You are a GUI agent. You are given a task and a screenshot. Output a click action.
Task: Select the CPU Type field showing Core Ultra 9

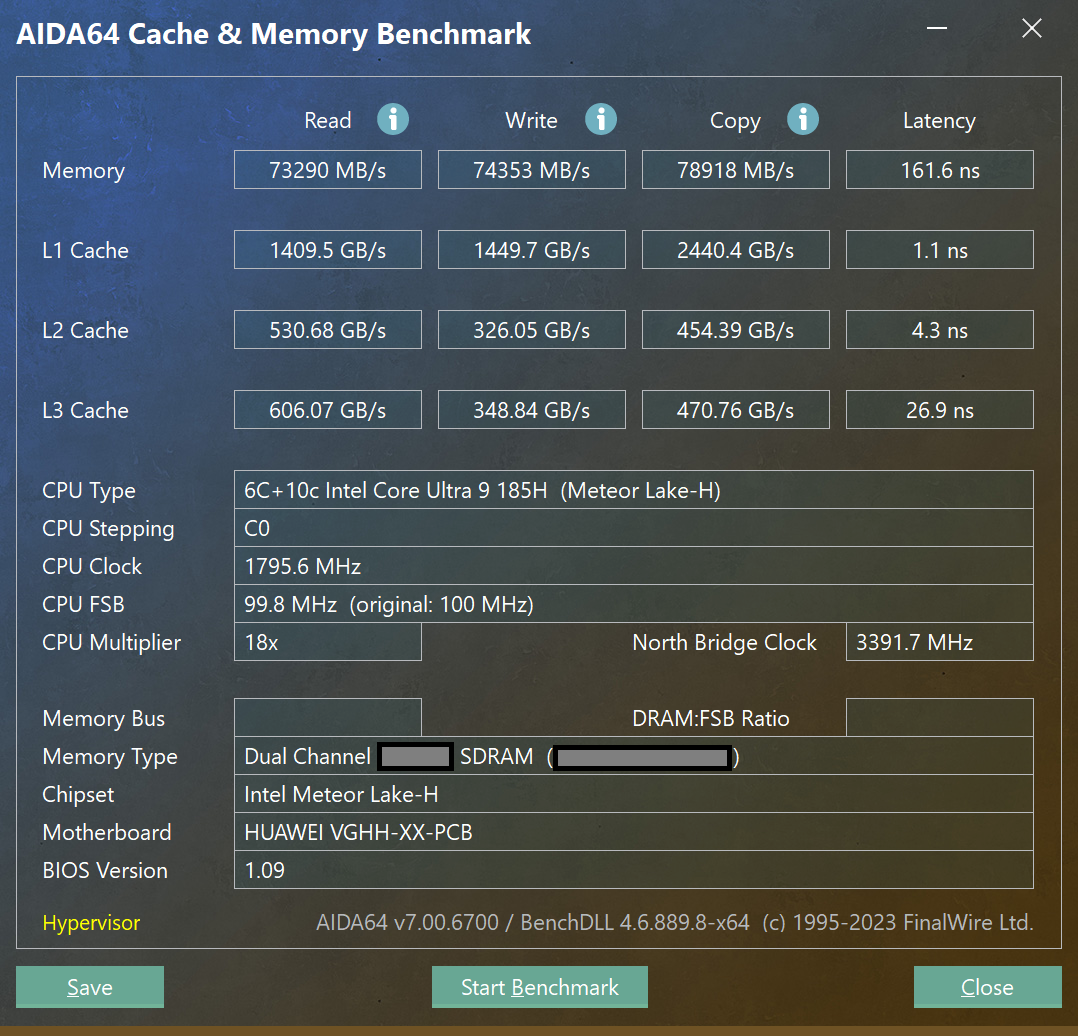(x=633, y=490)
